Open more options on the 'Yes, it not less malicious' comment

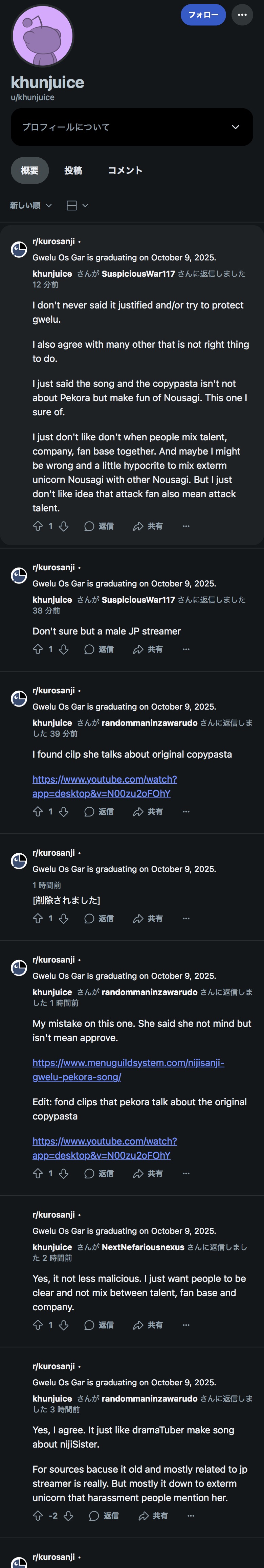click(186, 1324)
